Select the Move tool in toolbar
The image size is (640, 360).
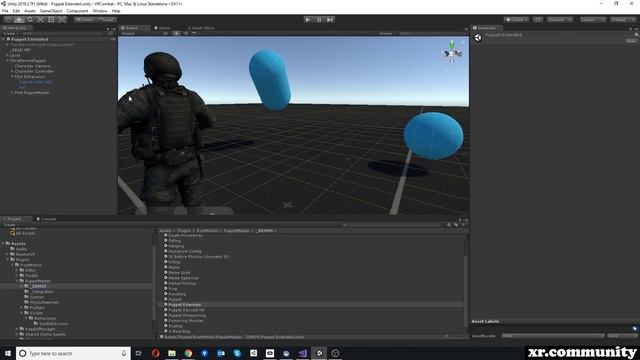pos(19,20)
